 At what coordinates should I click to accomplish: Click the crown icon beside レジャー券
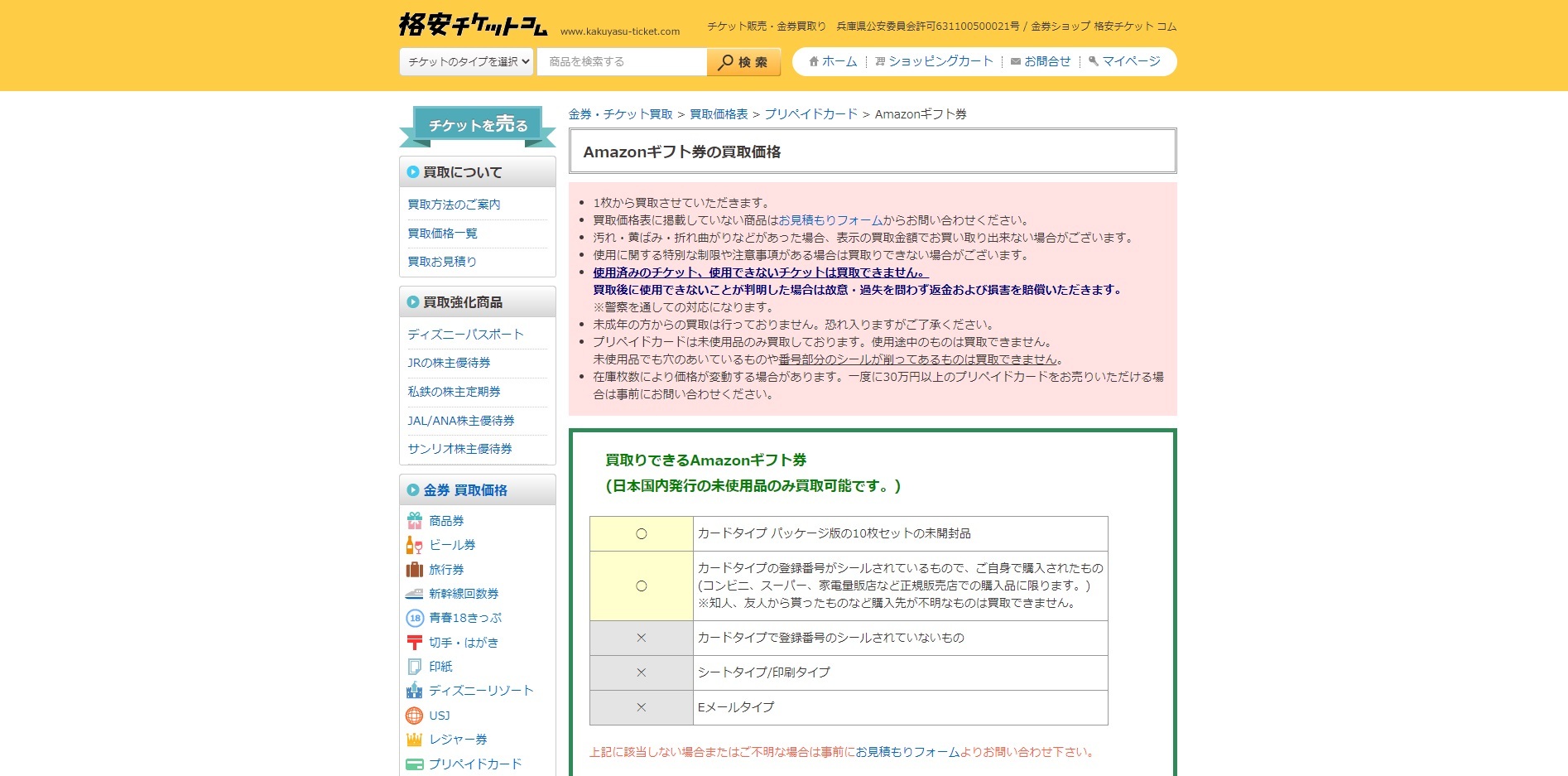[415, 740]
